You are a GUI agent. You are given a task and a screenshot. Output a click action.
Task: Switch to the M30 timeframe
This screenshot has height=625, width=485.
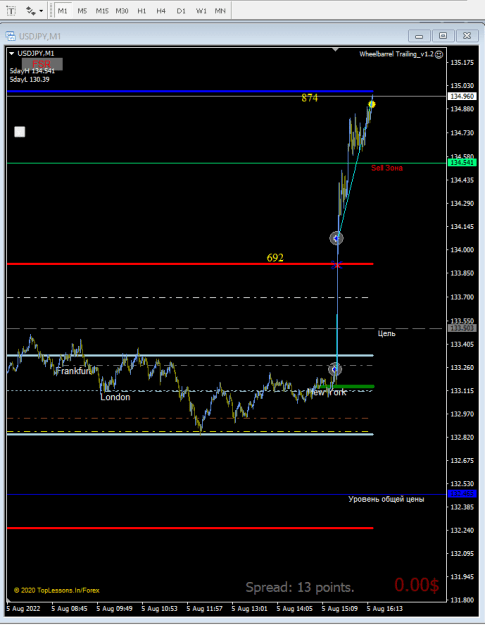click(122, 11)
